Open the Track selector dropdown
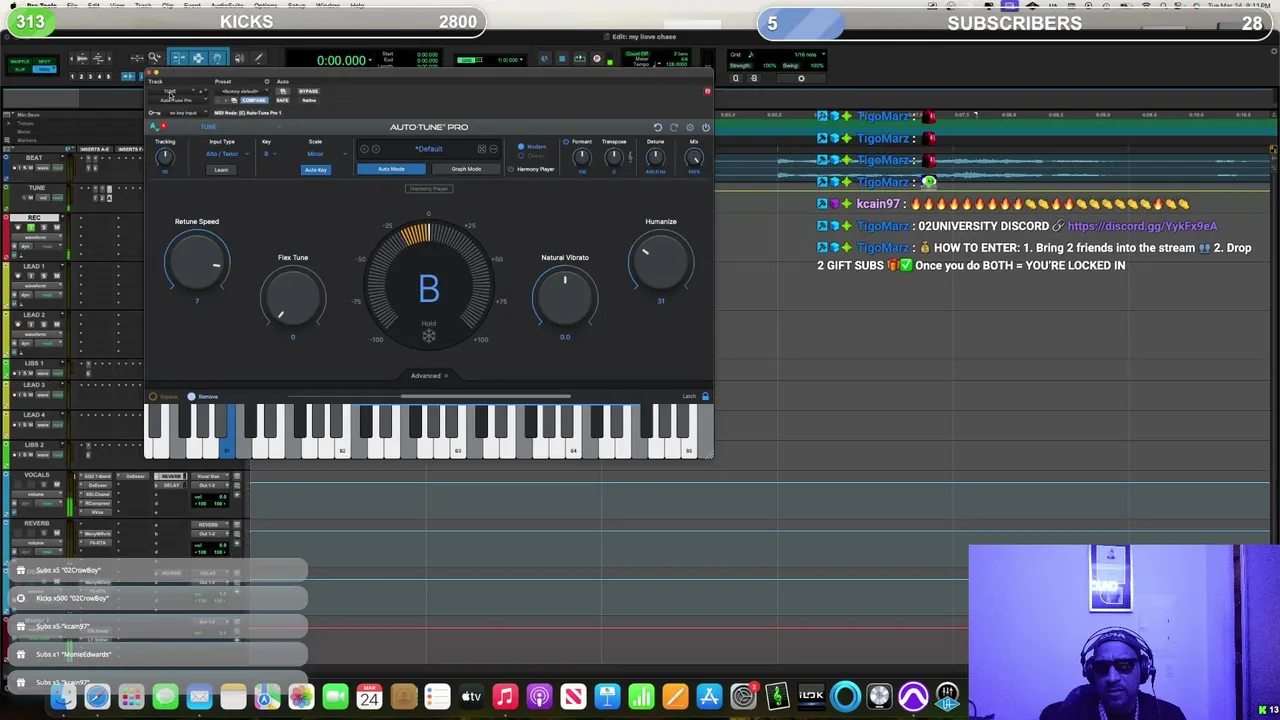1280x720 pixels. 172,91
